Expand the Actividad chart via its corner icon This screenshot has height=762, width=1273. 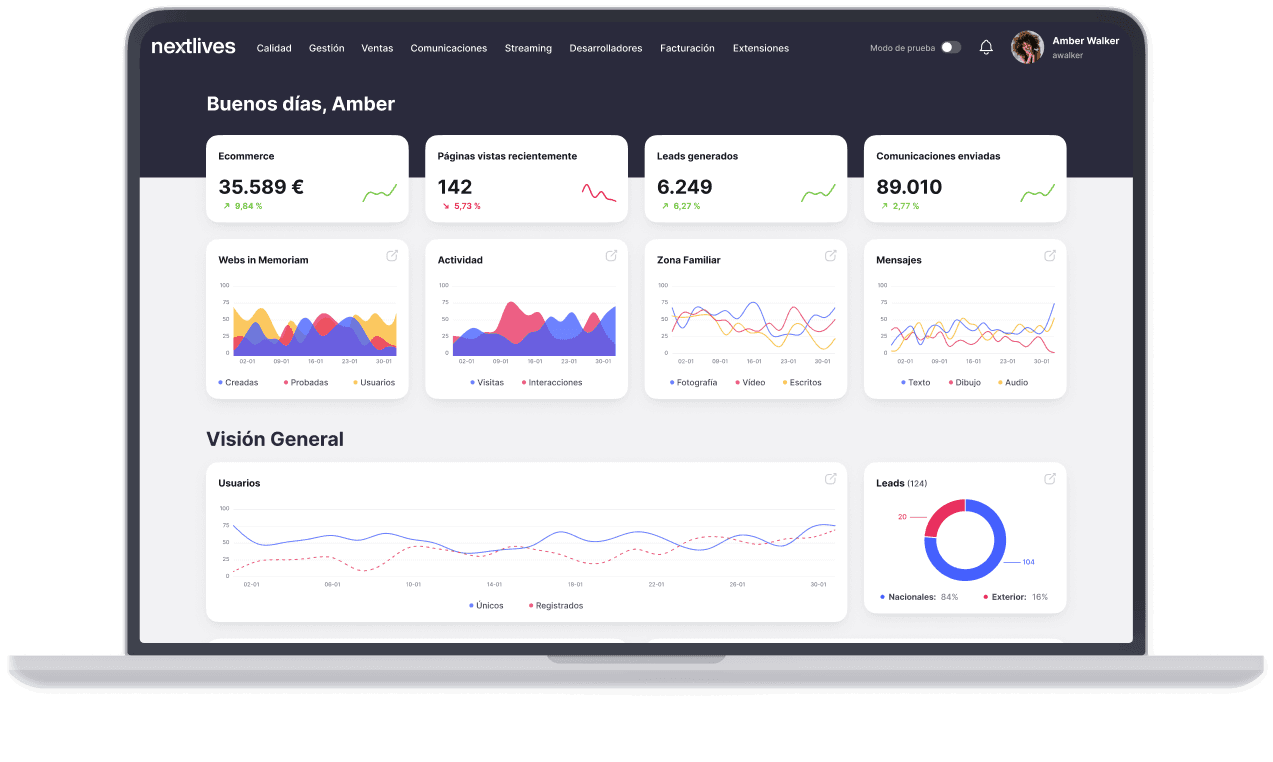click(611, 256)
